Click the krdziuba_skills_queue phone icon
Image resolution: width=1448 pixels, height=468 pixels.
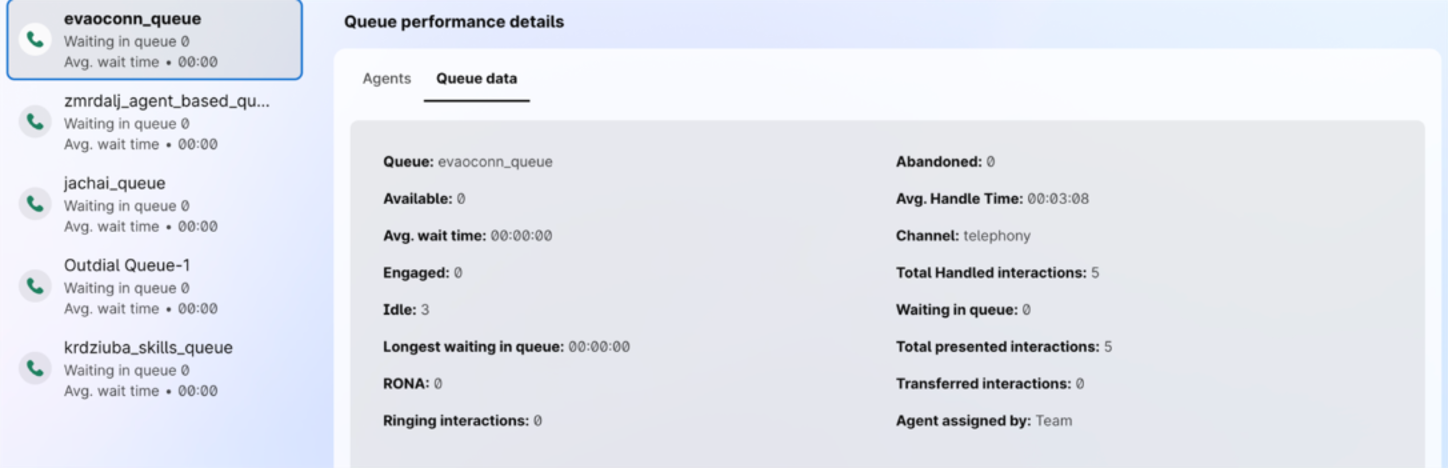(36, 368)
